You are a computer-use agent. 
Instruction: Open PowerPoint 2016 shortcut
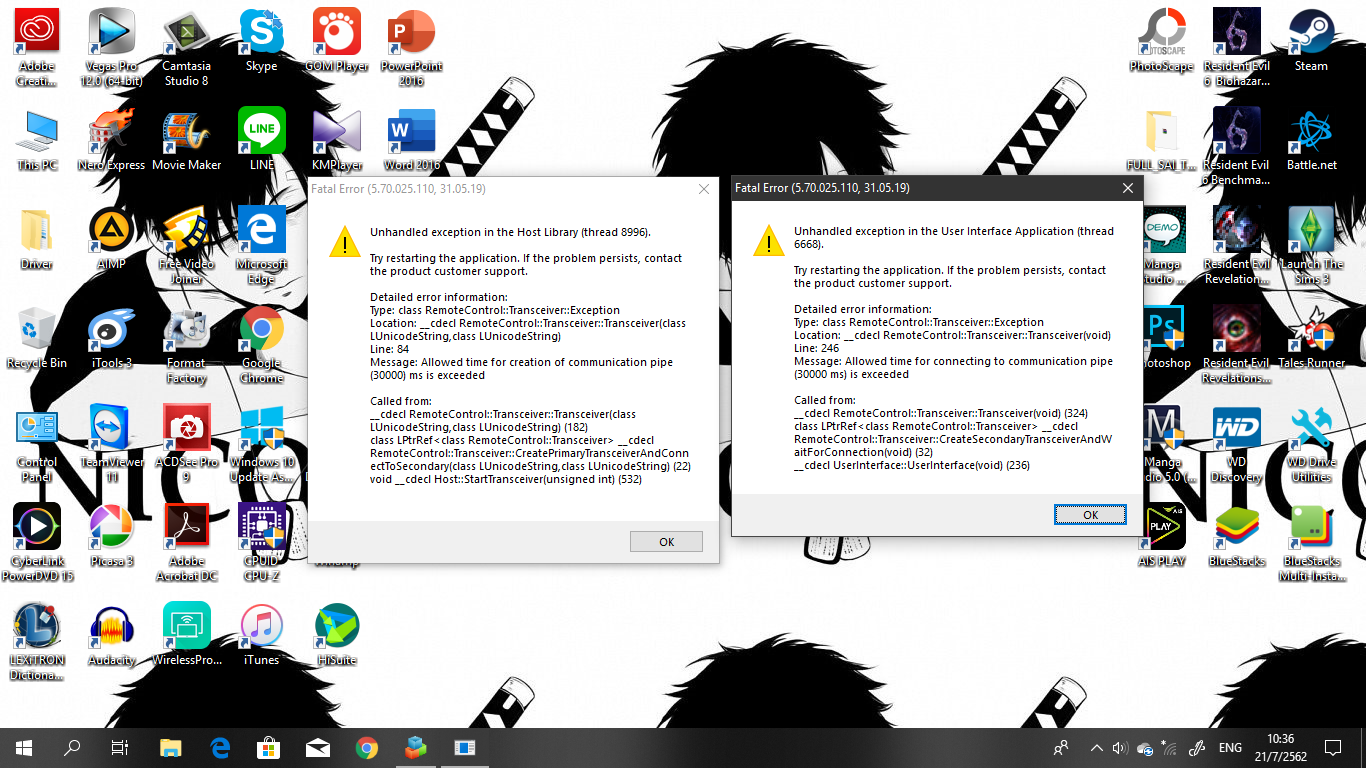411,46
